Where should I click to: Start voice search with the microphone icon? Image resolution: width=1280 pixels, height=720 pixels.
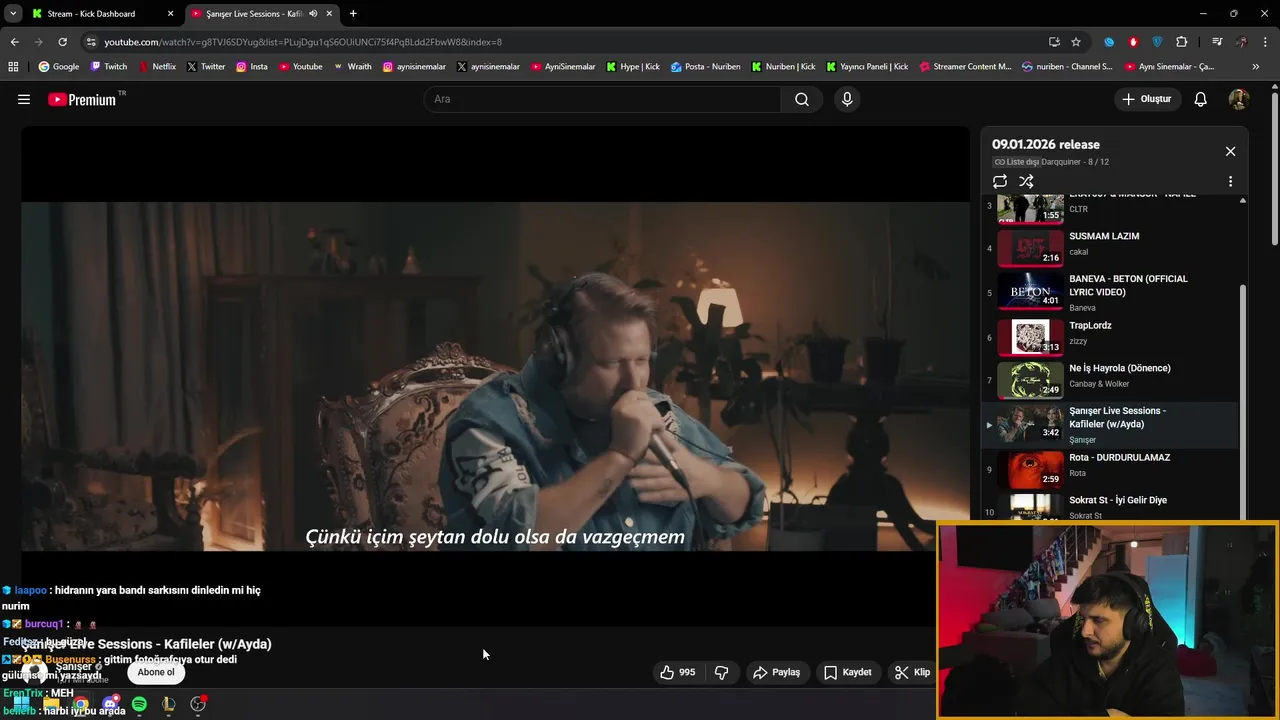click(847, 99)
